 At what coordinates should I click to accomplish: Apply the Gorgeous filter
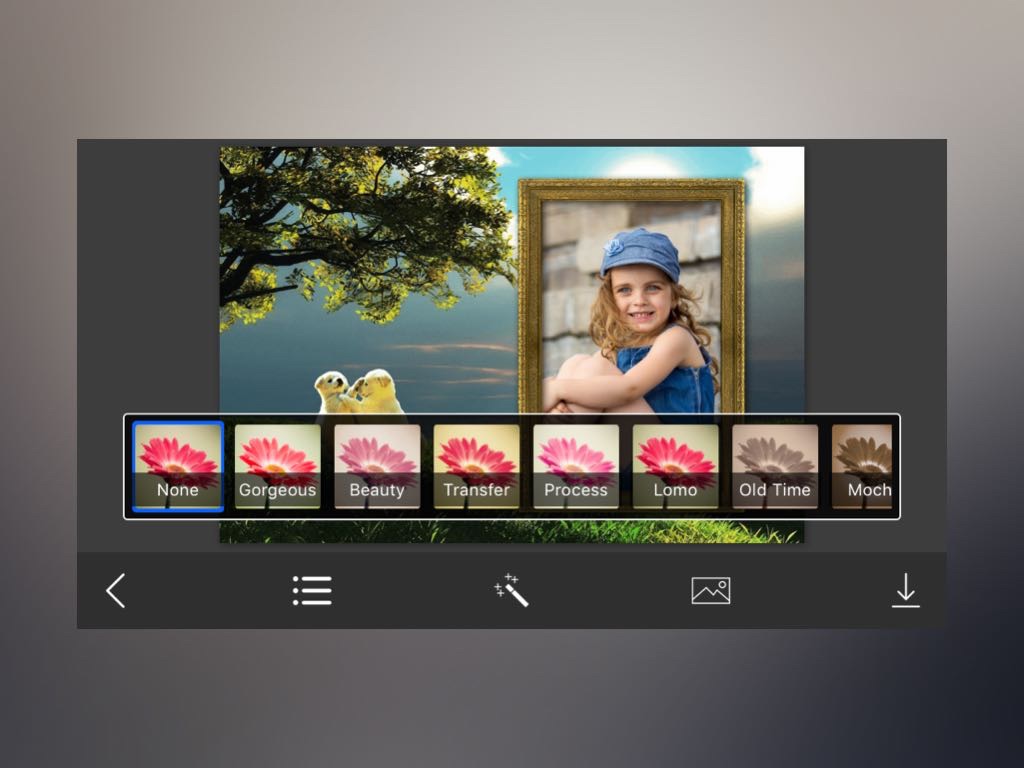(277, 466)
